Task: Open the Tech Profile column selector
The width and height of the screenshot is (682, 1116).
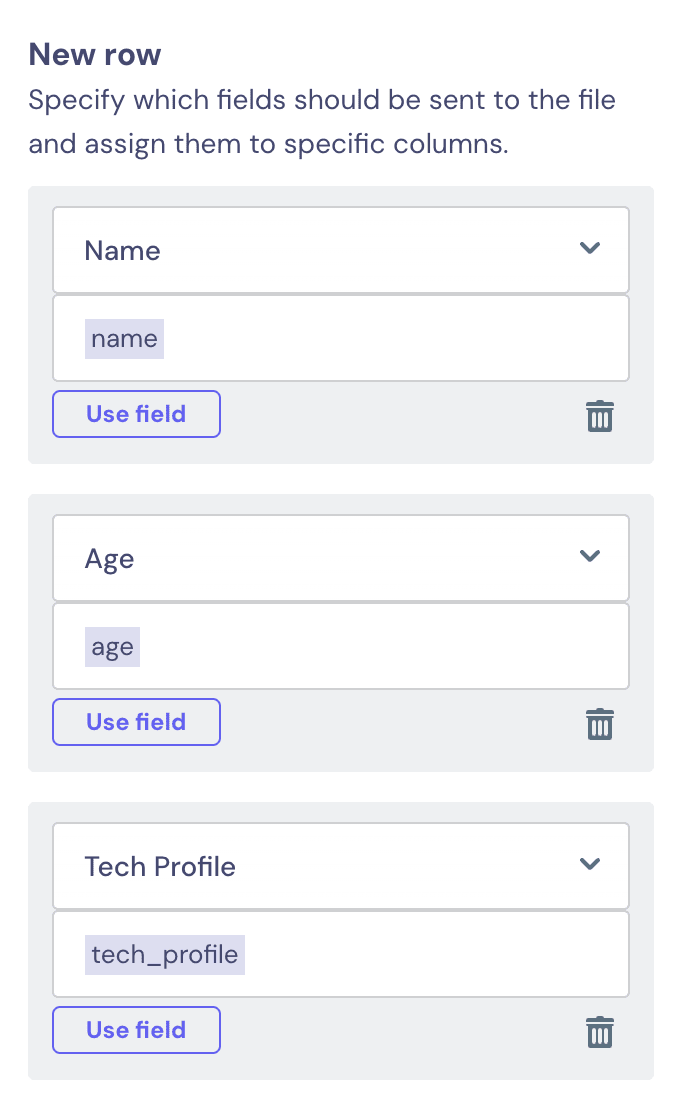Action: 341,866
